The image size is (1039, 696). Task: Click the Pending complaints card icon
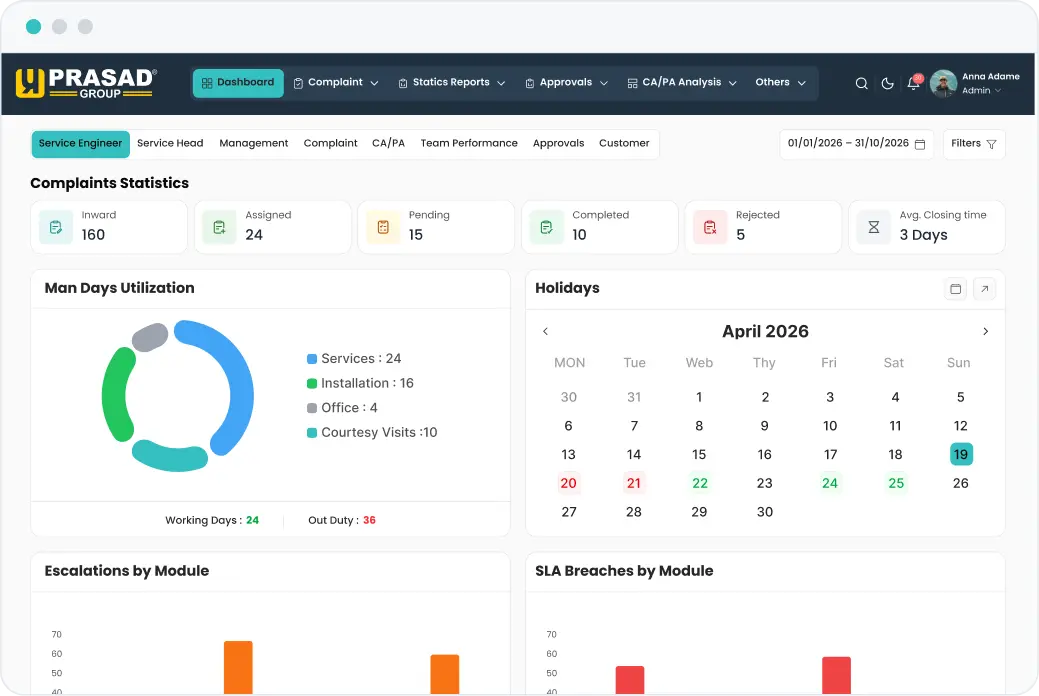pos(383,227)
